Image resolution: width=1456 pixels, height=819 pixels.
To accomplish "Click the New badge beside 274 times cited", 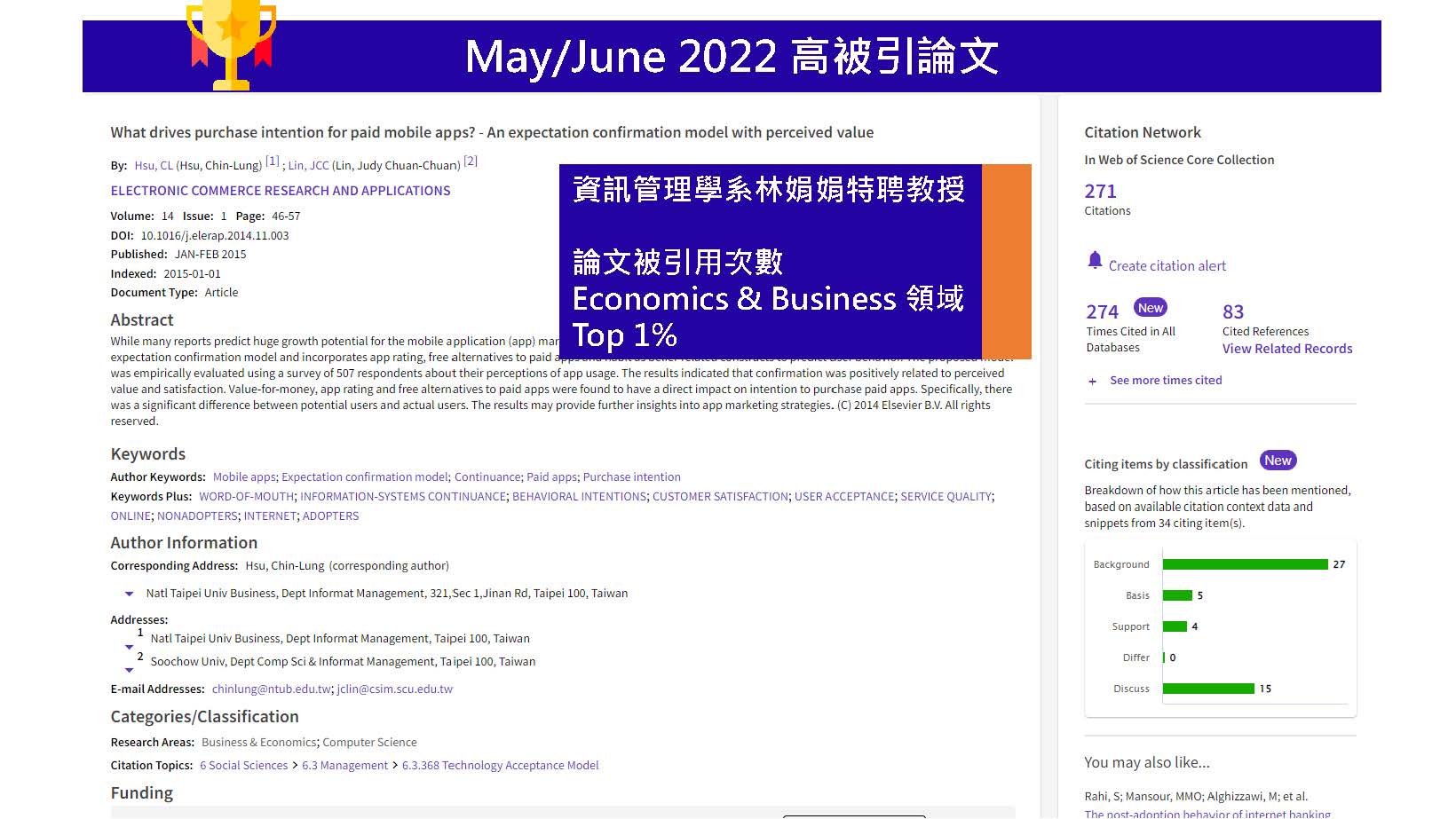I will (1150, 308).
